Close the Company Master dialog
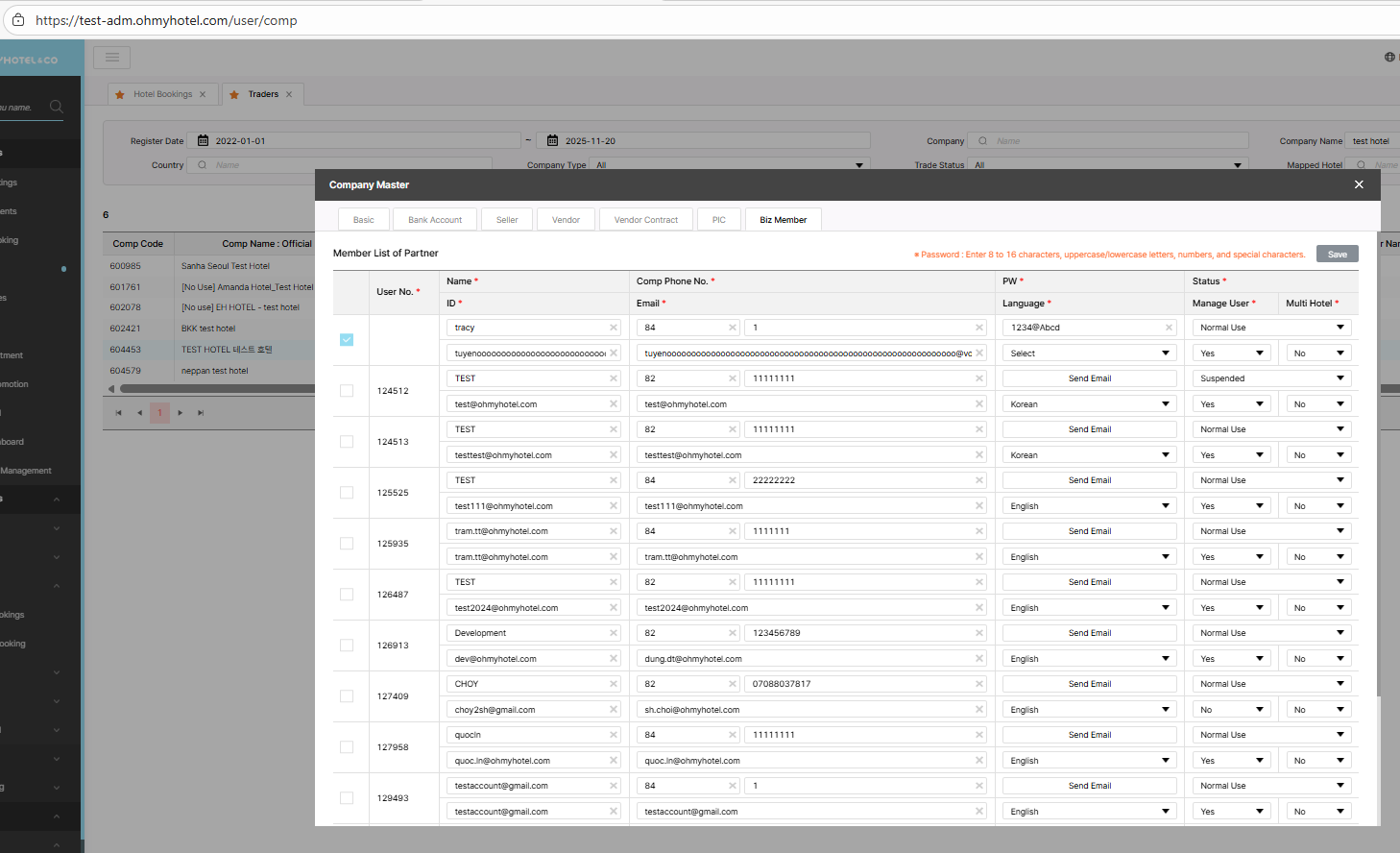The width and height of the screenshot is (1400, 853). point(1358,184)
